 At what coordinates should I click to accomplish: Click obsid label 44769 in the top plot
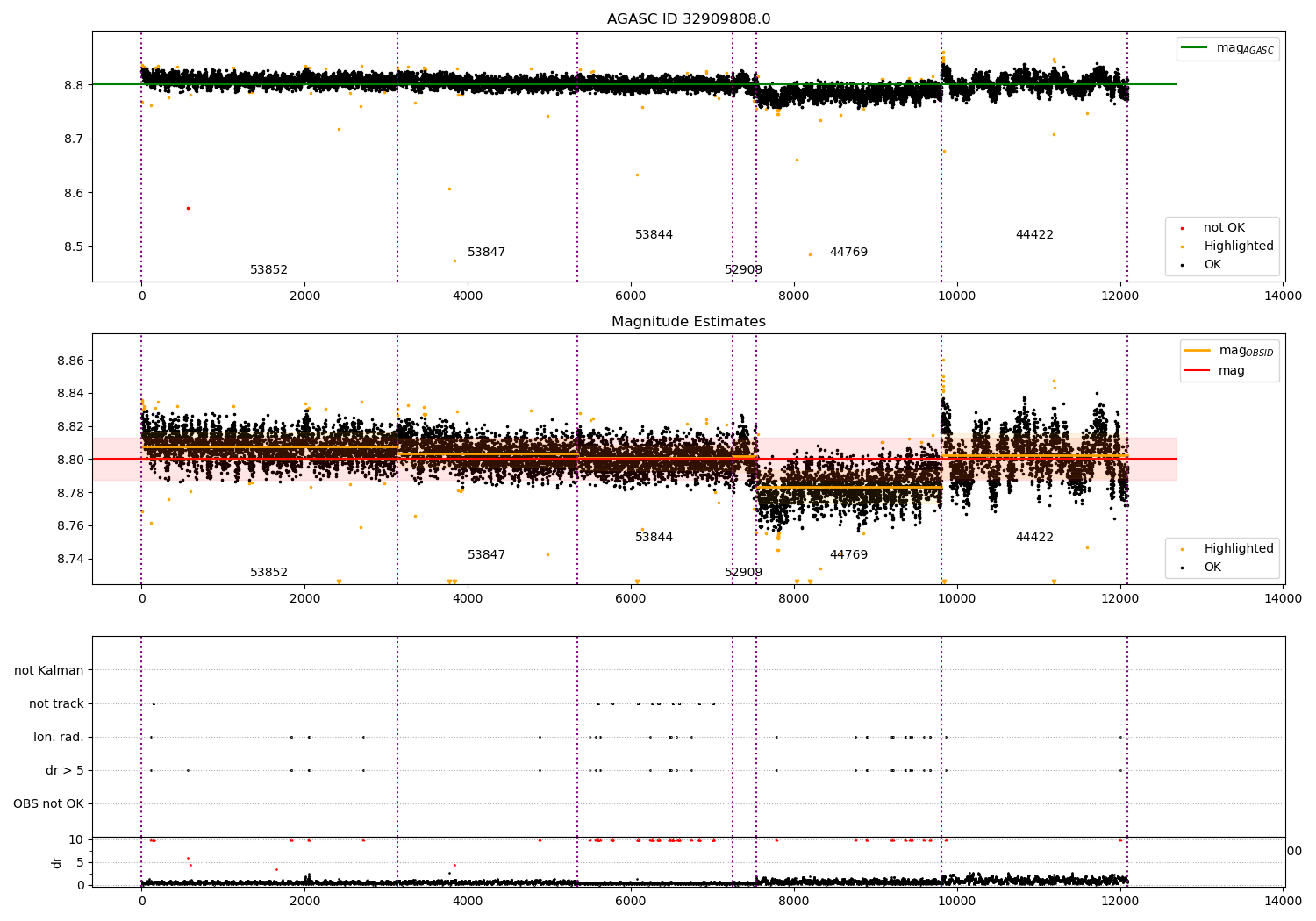[848, 253]
